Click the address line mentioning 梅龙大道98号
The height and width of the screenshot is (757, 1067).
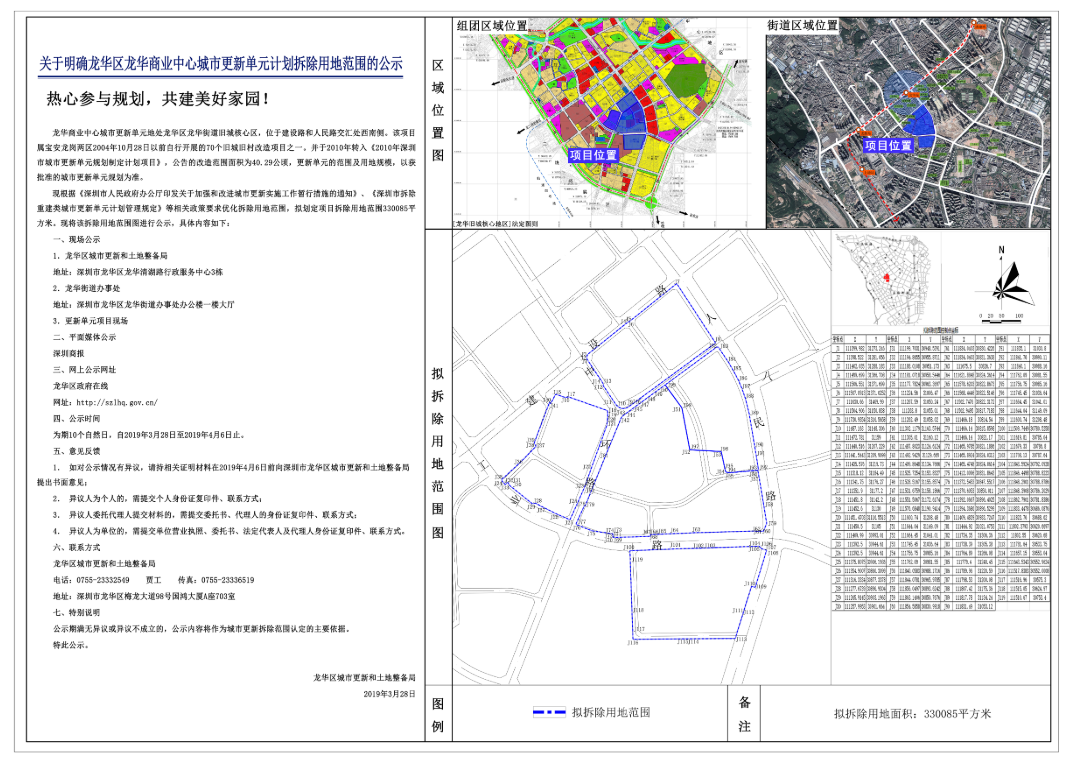pos(144,597)
